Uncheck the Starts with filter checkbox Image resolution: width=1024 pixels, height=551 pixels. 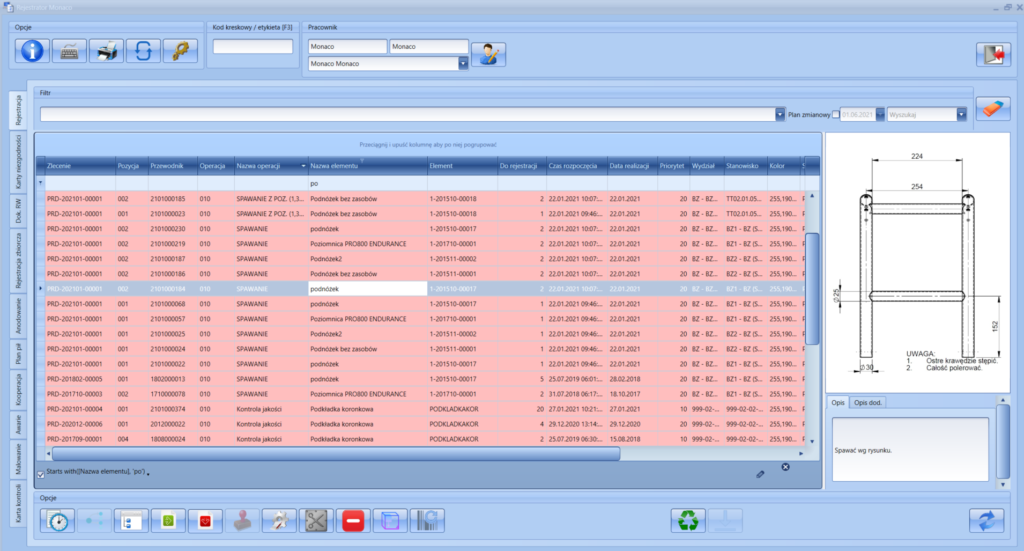41,473
